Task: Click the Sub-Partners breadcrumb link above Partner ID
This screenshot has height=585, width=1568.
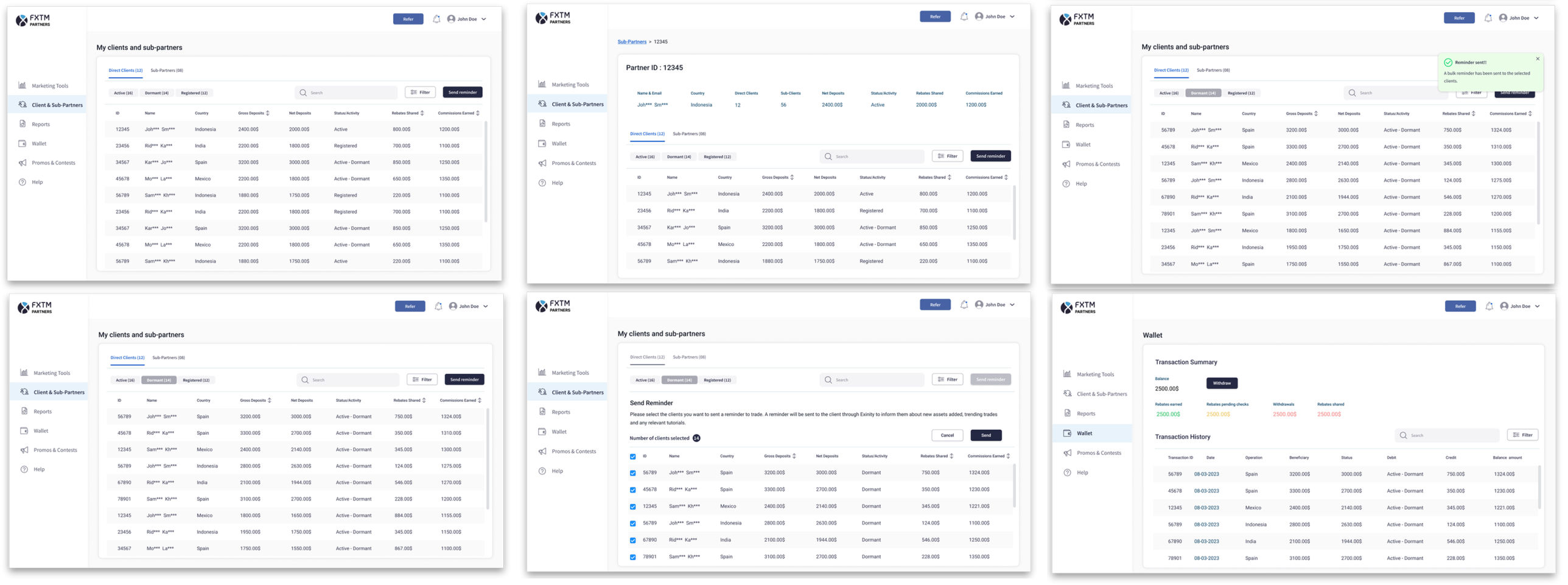Action: (x=632, y=41)
